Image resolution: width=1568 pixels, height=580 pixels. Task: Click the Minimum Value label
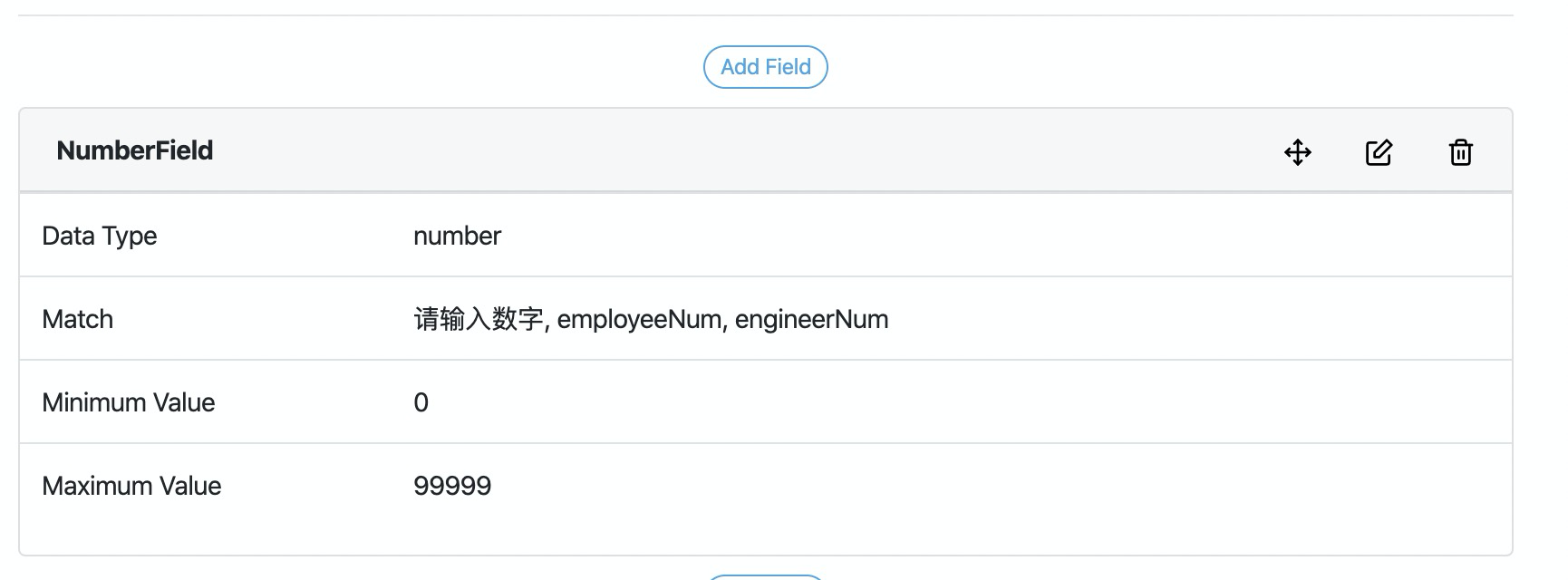[129, 402]
